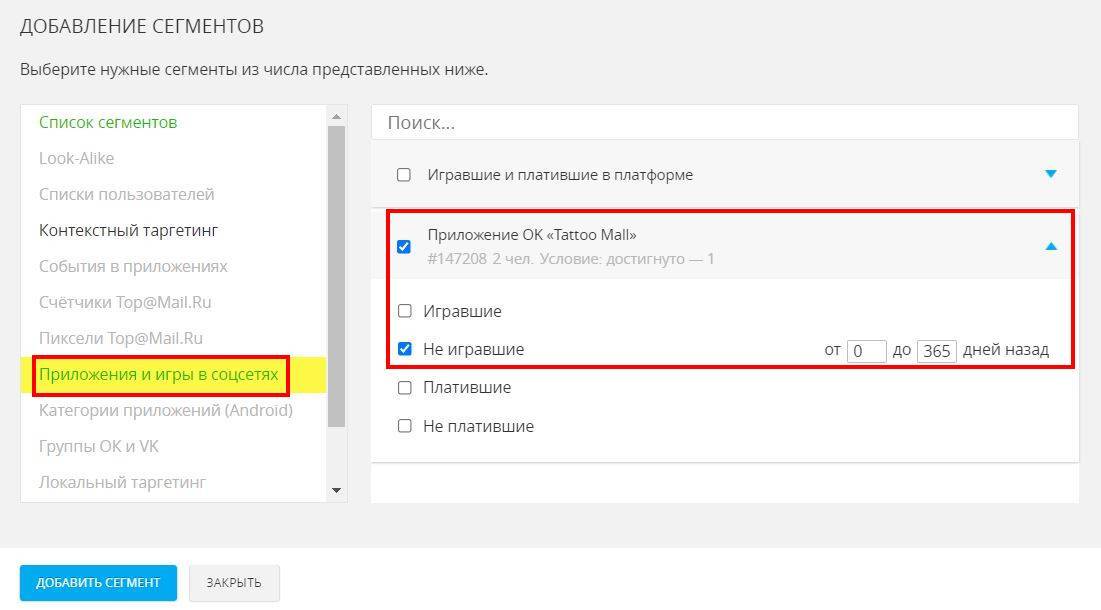Tick the "Не платившие" checkbox
This screenshot has height=610, width=1101.
coord(405,426)
